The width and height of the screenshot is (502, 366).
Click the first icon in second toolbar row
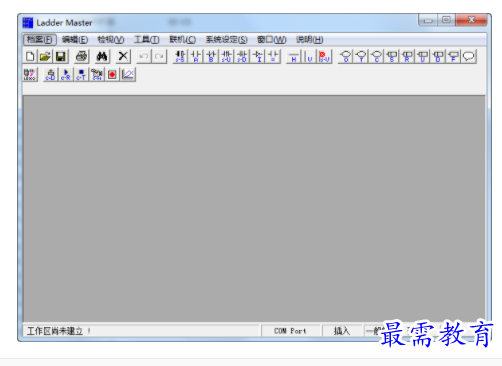click(30, 74)
